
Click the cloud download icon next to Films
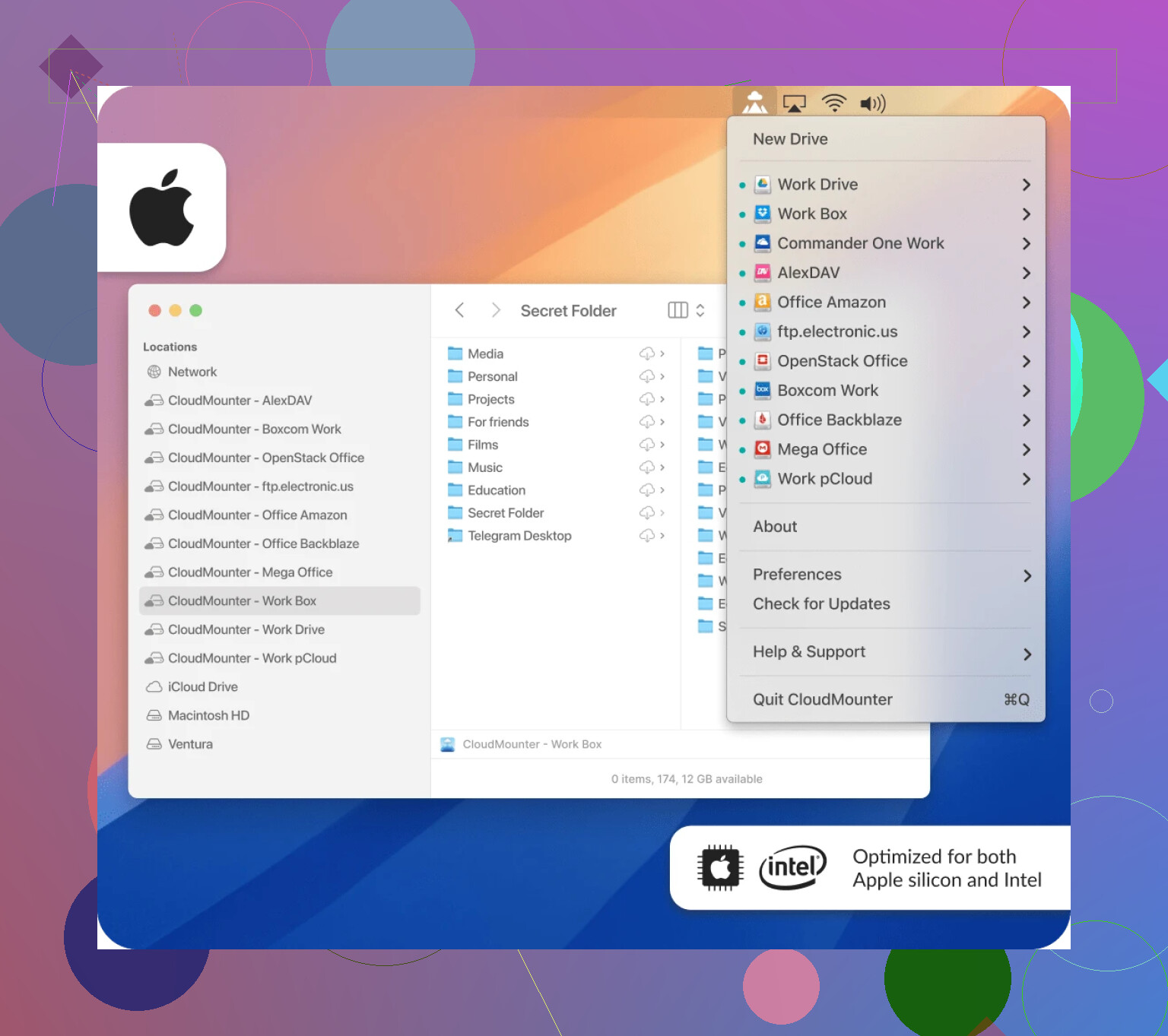[x=647, y=445]
